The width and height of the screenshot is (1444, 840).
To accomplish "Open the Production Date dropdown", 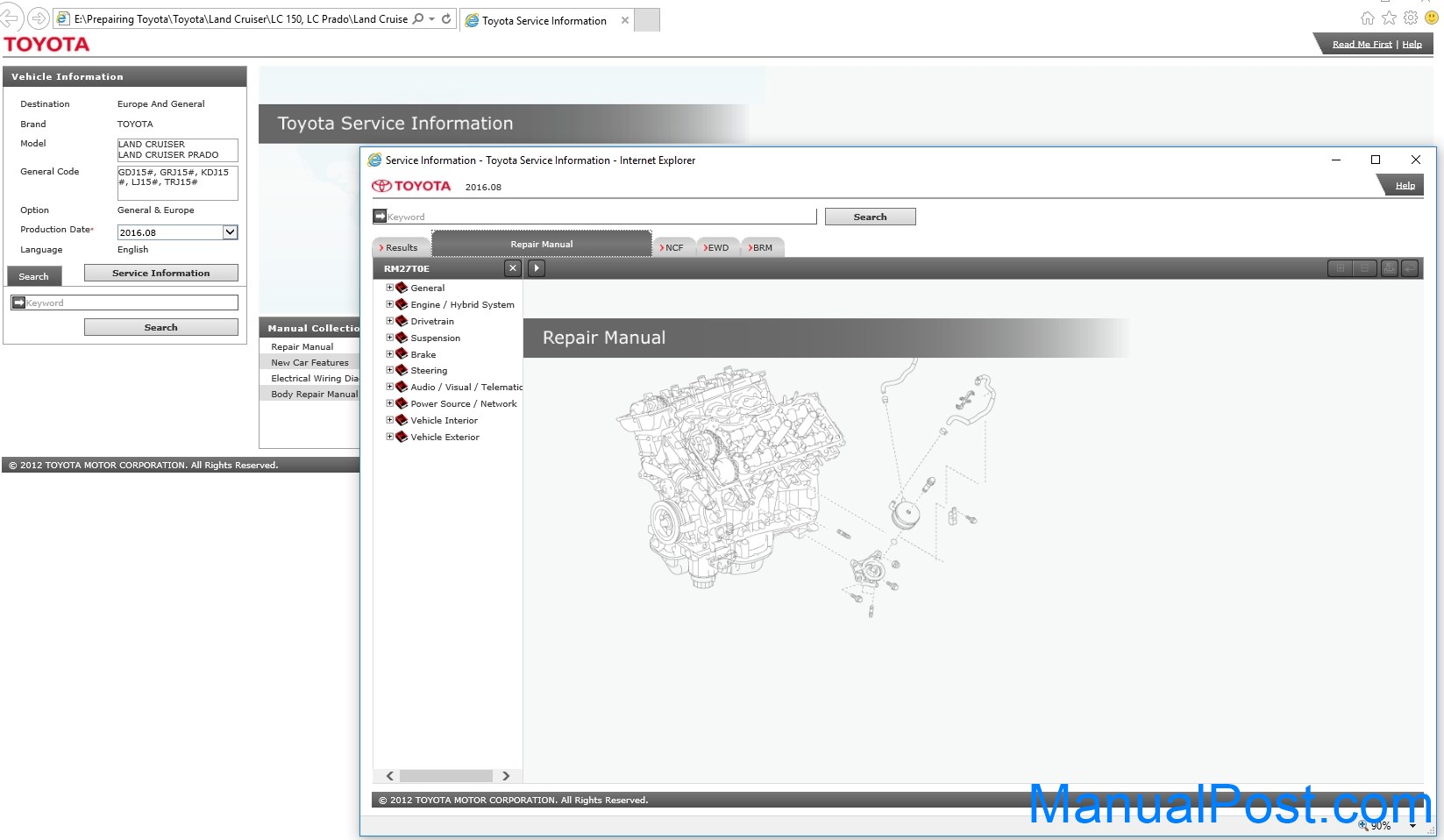I will click(230, 232).
